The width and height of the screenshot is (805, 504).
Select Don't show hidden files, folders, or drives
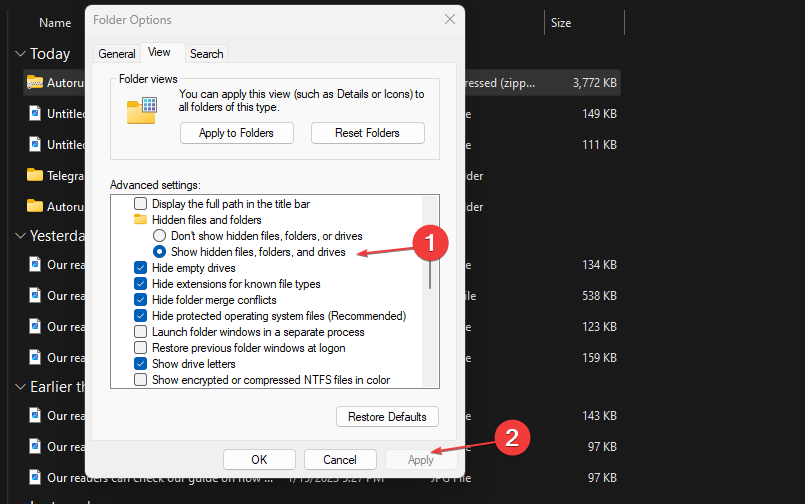click(x=159, y=236)
